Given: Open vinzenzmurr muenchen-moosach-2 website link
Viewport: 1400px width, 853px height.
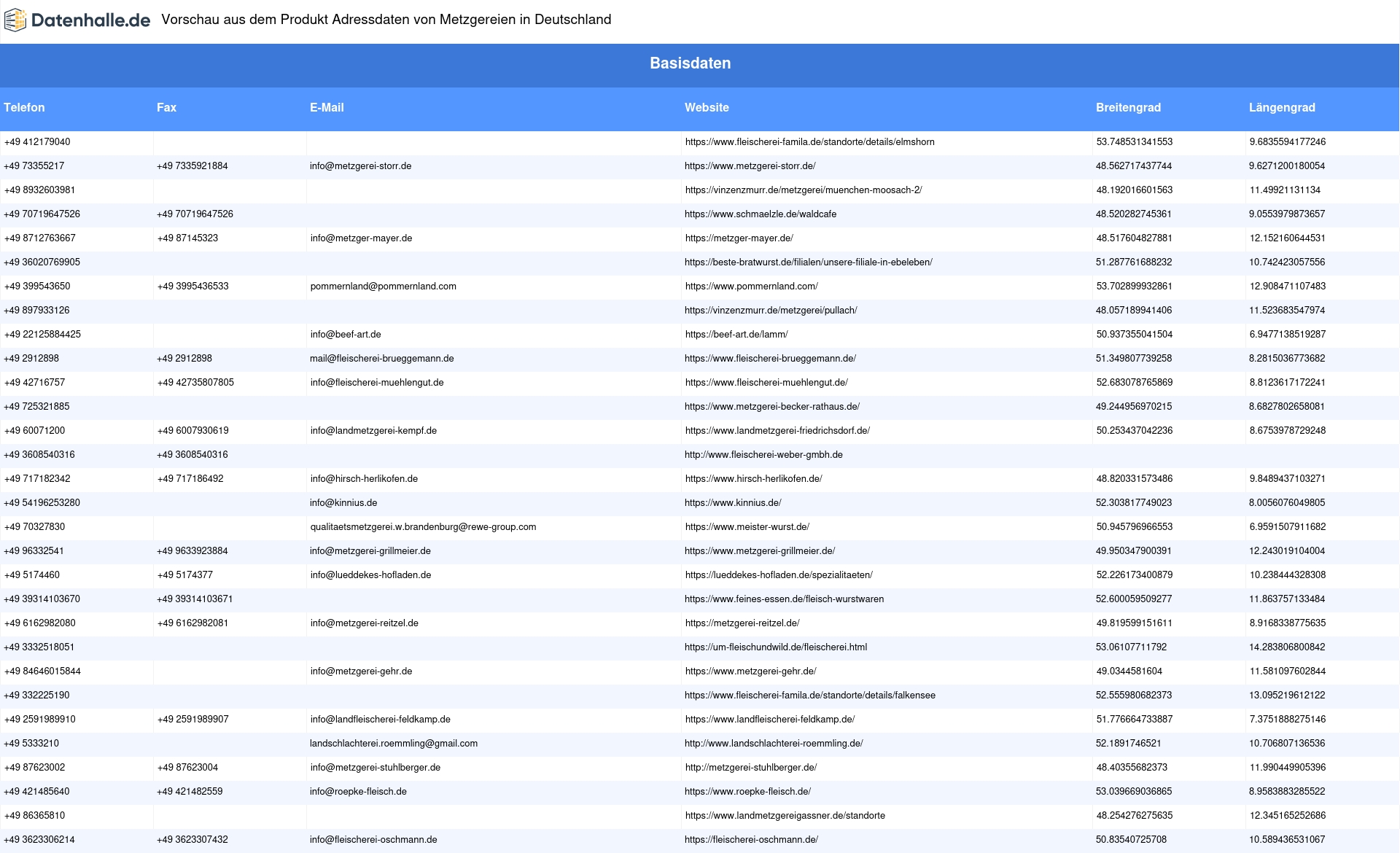Looking at the screenshot, I should 804,190.
